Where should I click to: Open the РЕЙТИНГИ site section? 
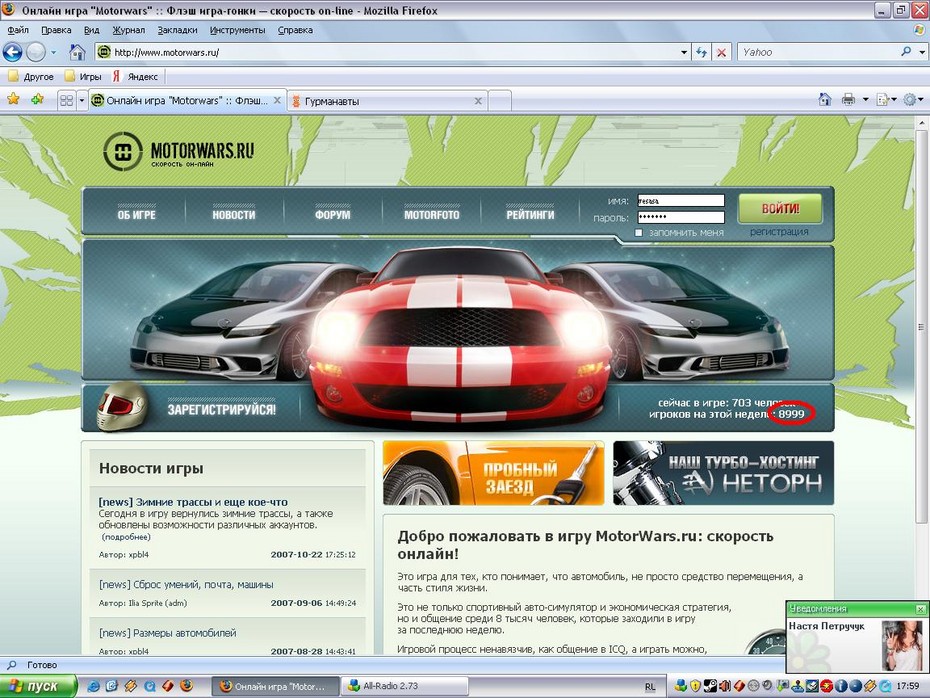530,215
